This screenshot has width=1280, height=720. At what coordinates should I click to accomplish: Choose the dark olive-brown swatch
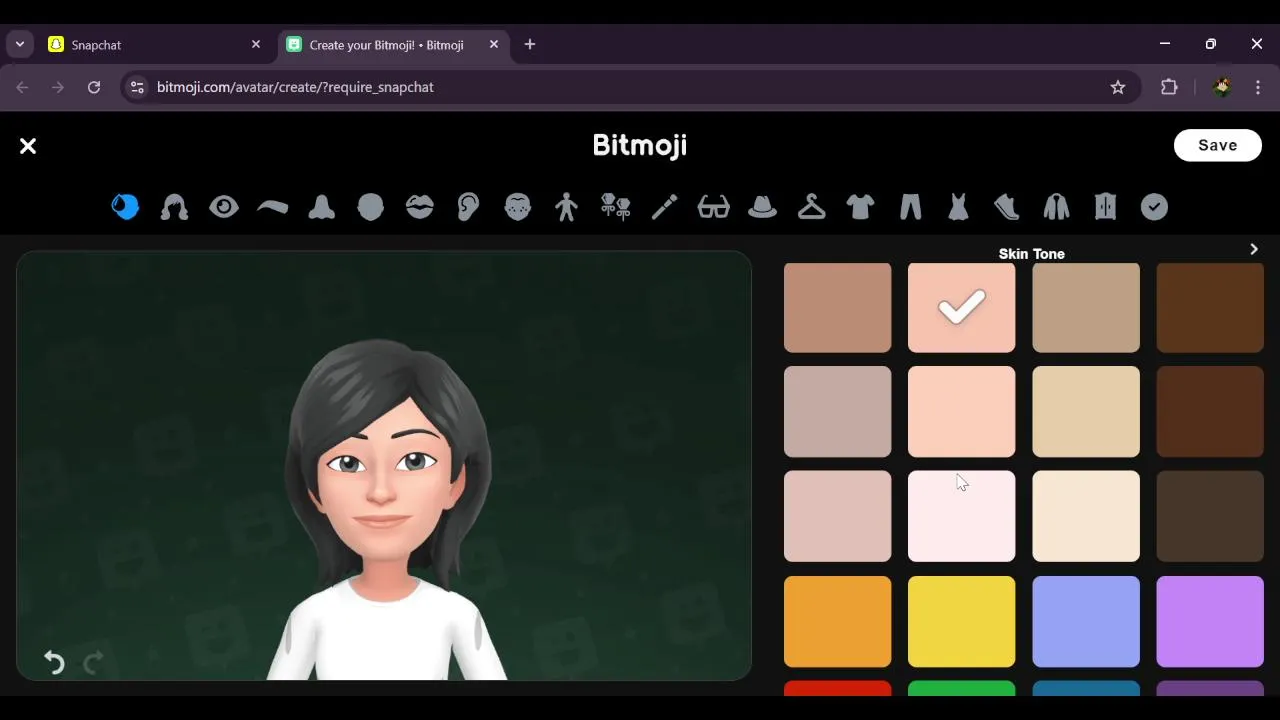(x=1209, y=516)
